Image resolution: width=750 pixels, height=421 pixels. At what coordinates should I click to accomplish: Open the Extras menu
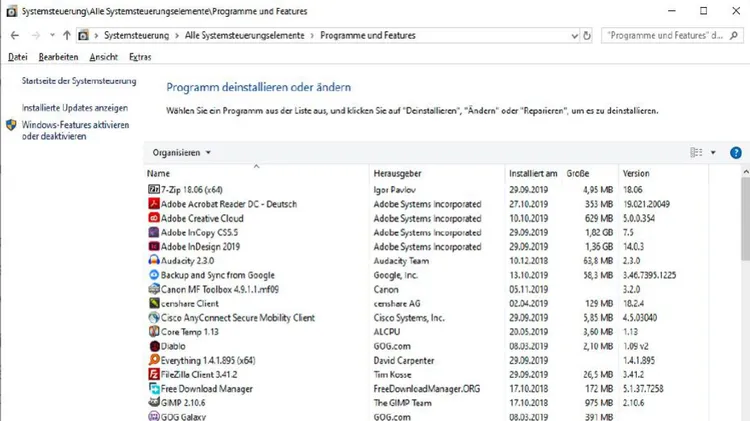140,57
